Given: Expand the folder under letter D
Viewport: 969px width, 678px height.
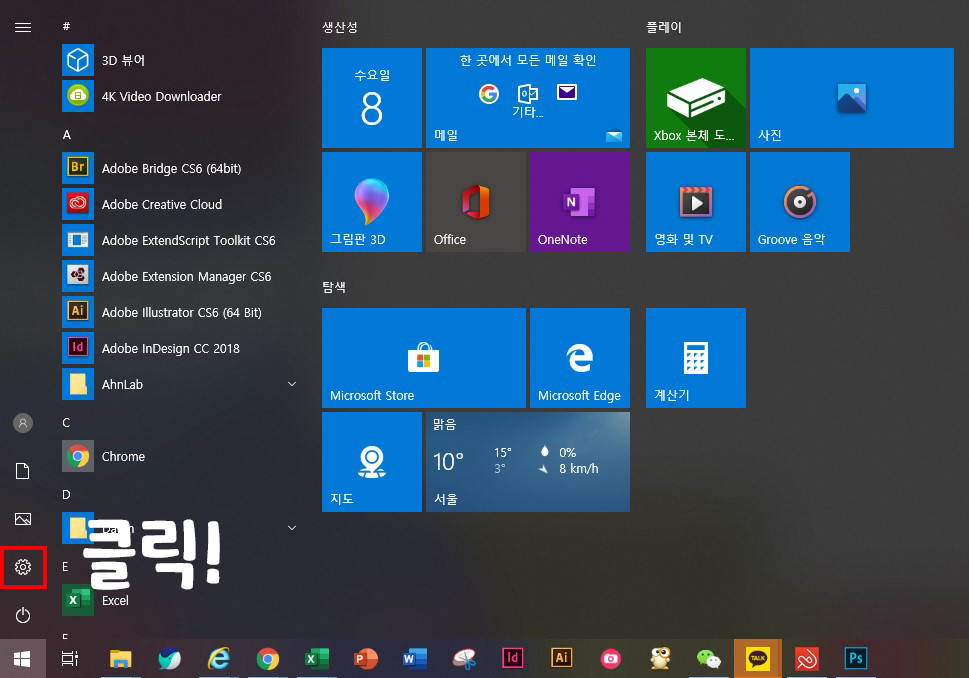Looking at the screenshot, I should point(179,528).
